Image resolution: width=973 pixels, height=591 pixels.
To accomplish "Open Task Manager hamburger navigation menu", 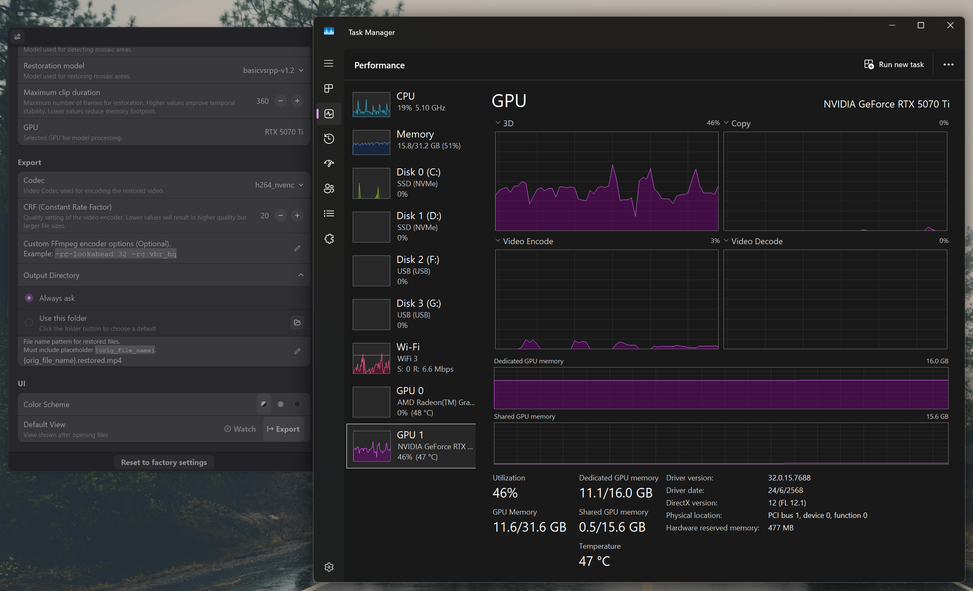I will [x=328, y=63].
